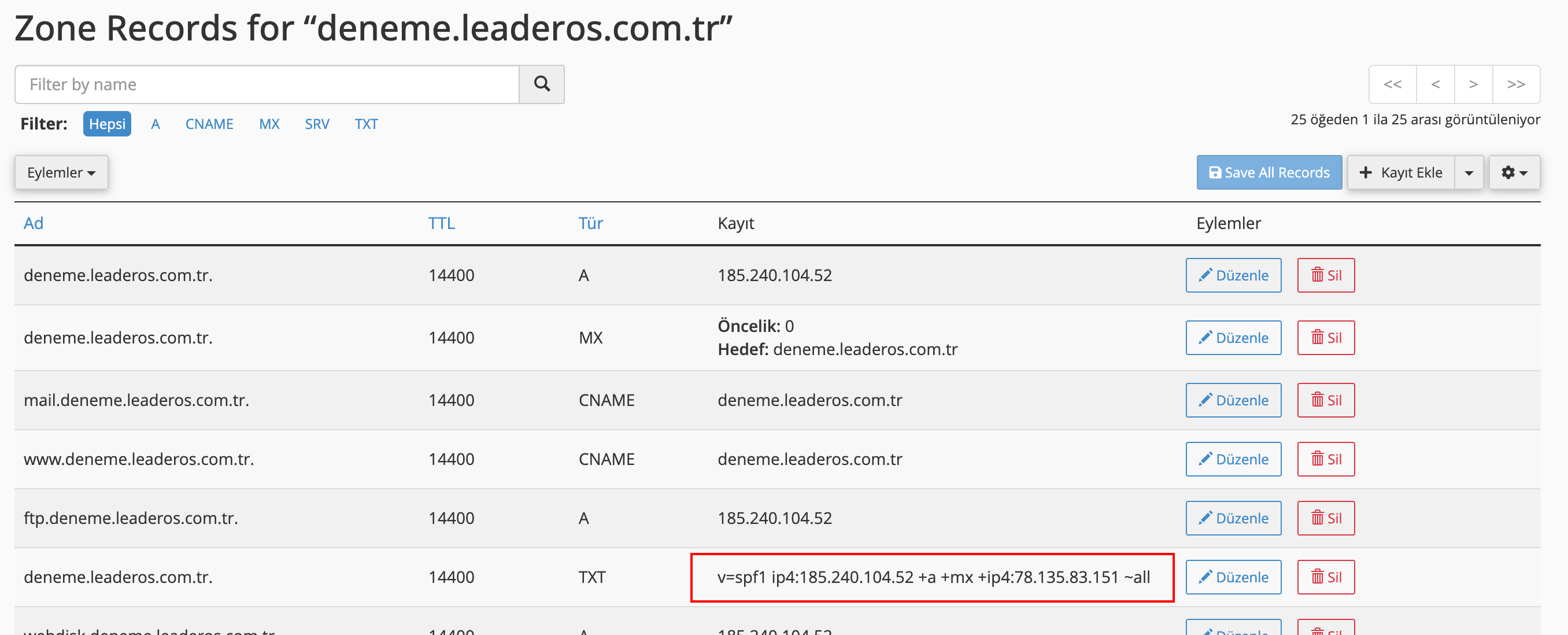Image resolution: width=1568 pixels, height=635 pixels.
Task: Delete the mail CNAME record
Action: coord(1325,400)
